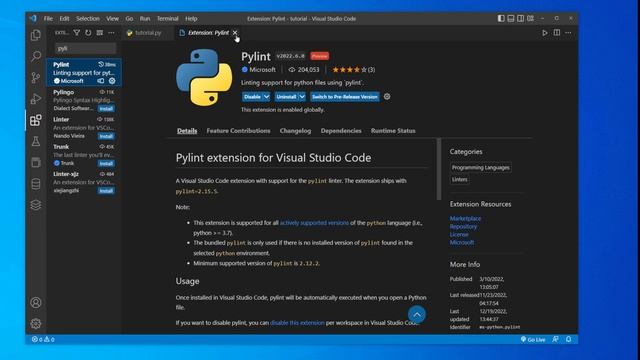Click the feedback icon in status bar
640x360 pixels.
point(556,339)
